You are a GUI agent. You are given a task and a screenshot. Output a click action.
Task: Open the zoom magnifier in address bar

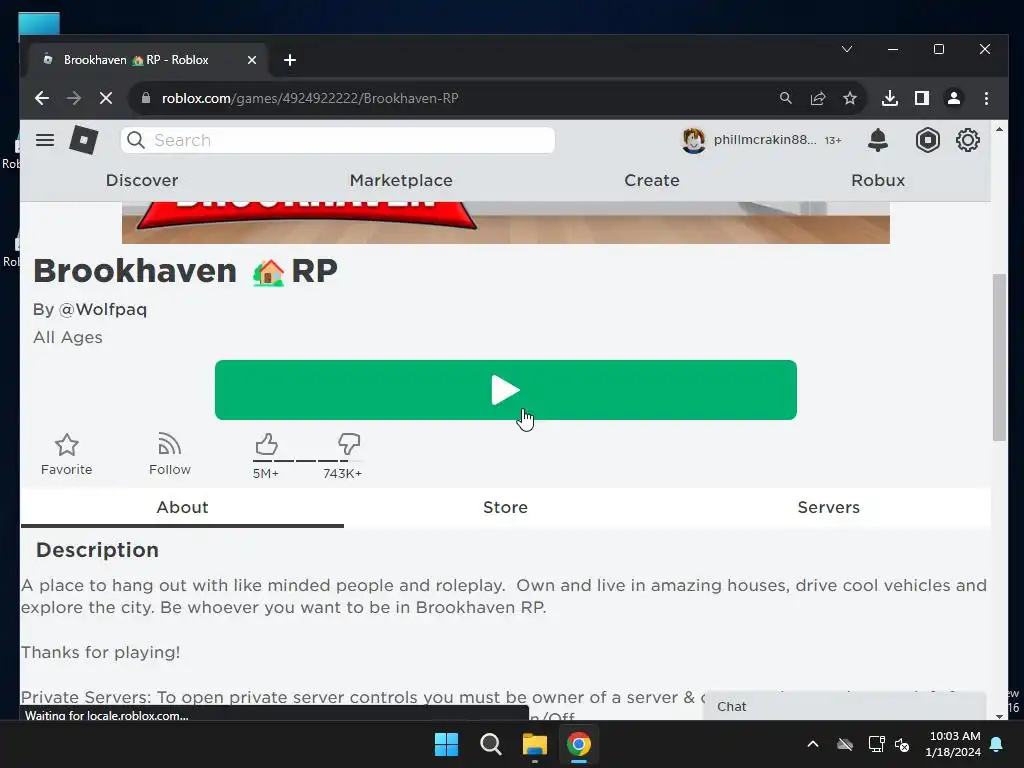point(786,98)
